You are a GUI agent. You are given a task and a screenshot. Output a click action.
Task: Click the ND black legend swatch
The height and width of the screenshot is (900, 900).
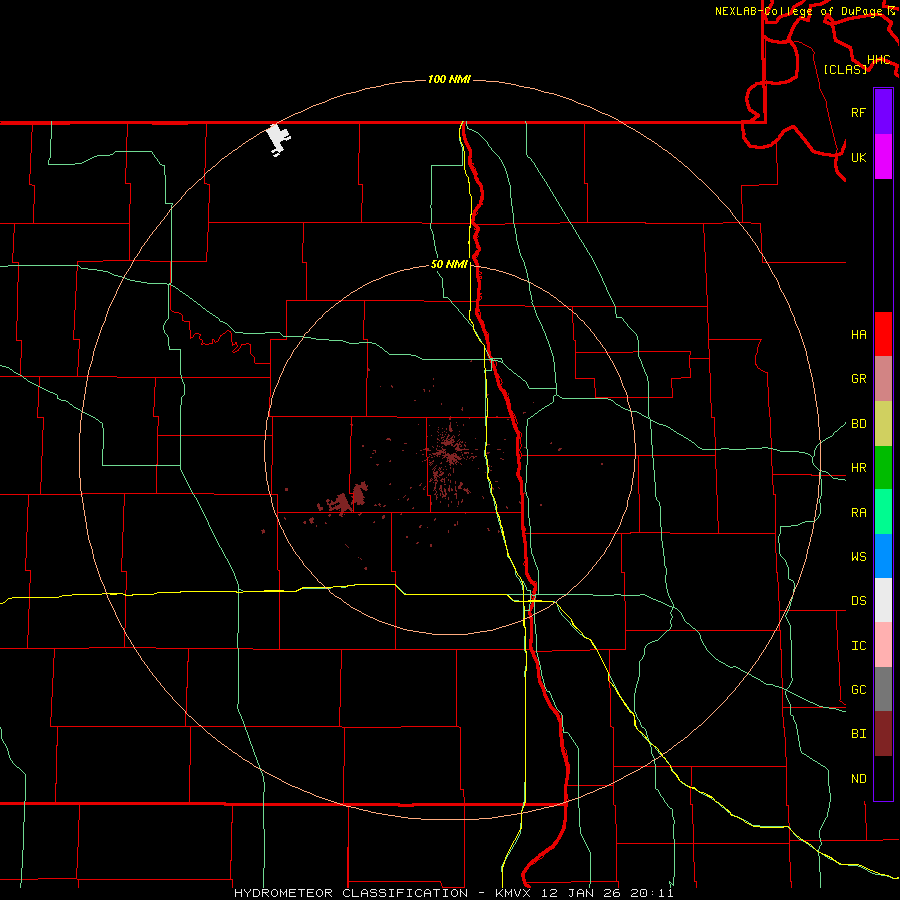[x=883, y=778]
